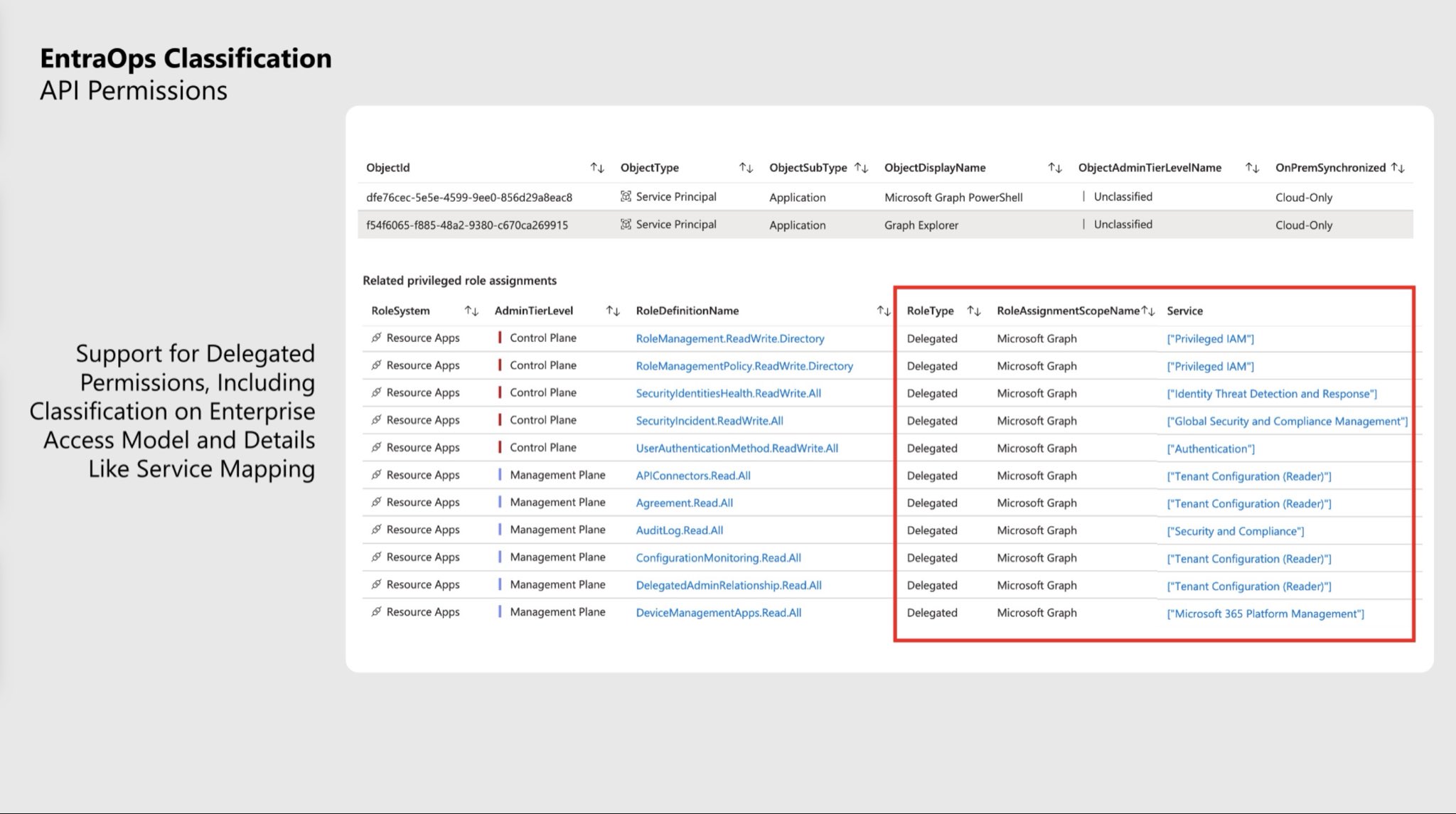Select Microsoft Graph PowerShell row
Screen dimensions: 1456x814
pos(953,198)
